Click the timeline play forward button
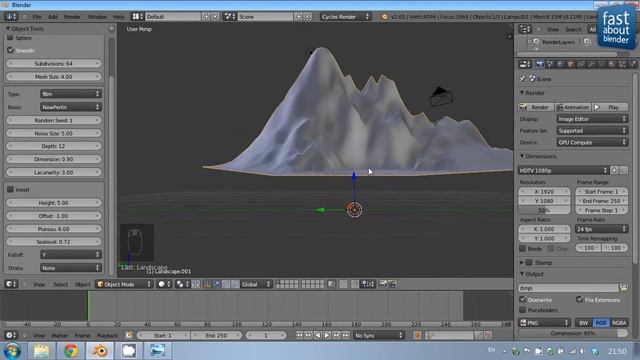Viewport: 640px width, 360px height. tap(327, 336)
